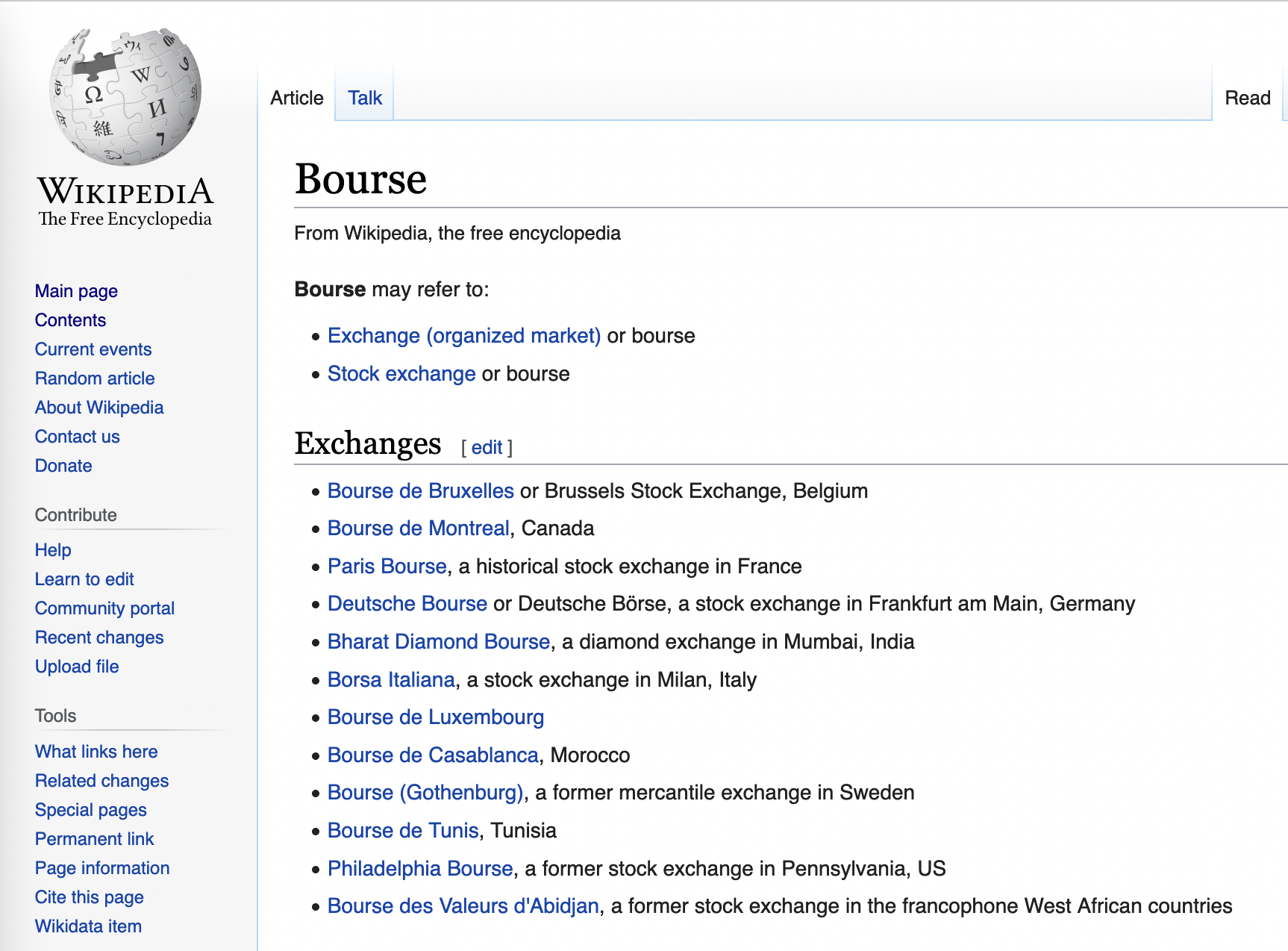This screenshot has height=951, width=1288.
Task: Open About Wikipedia link
Action: pyautogui.click(x=99, y=408)
